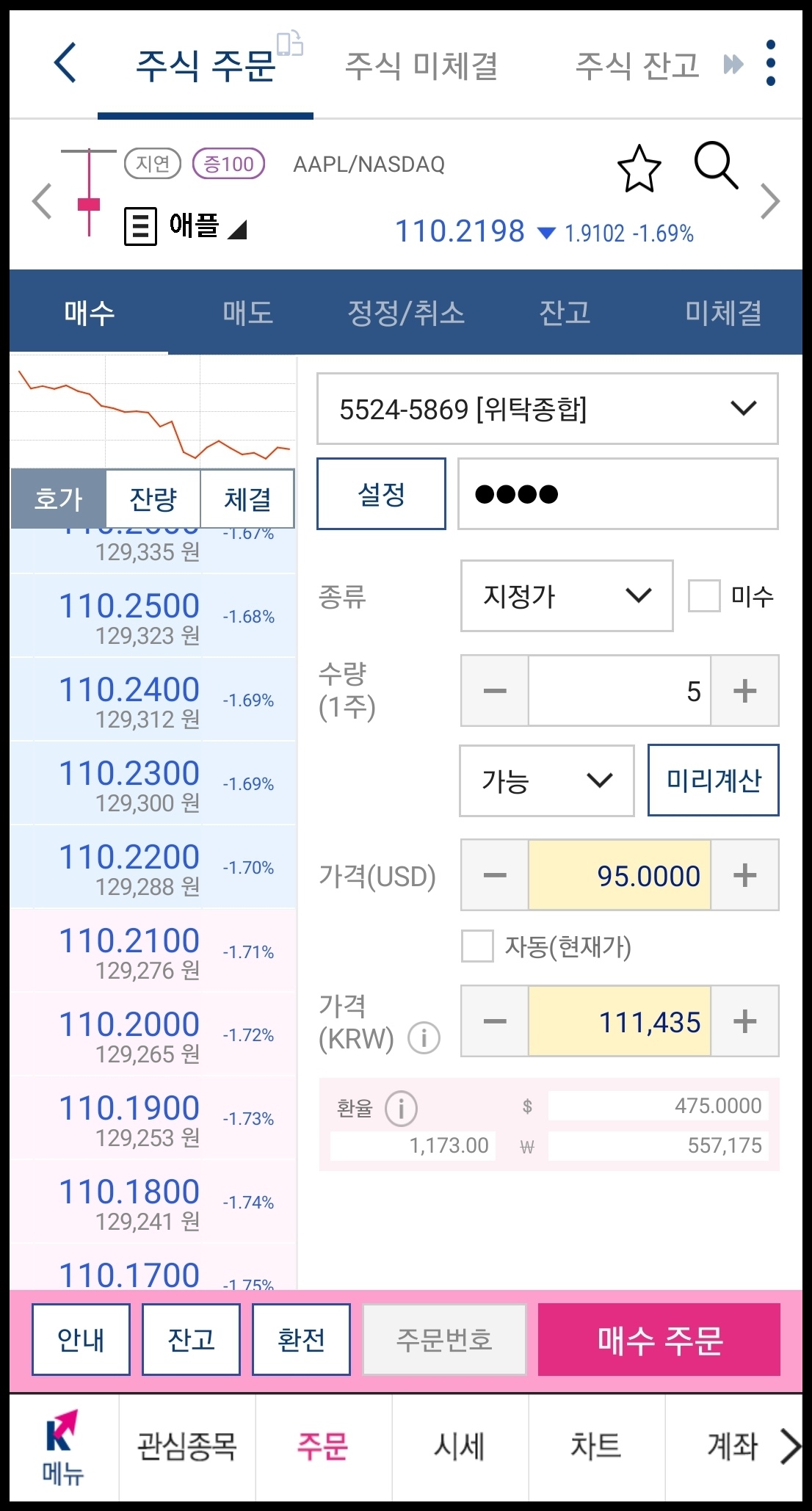Select bid price 110.2100

pyautogui.click(x=153, y=950)
